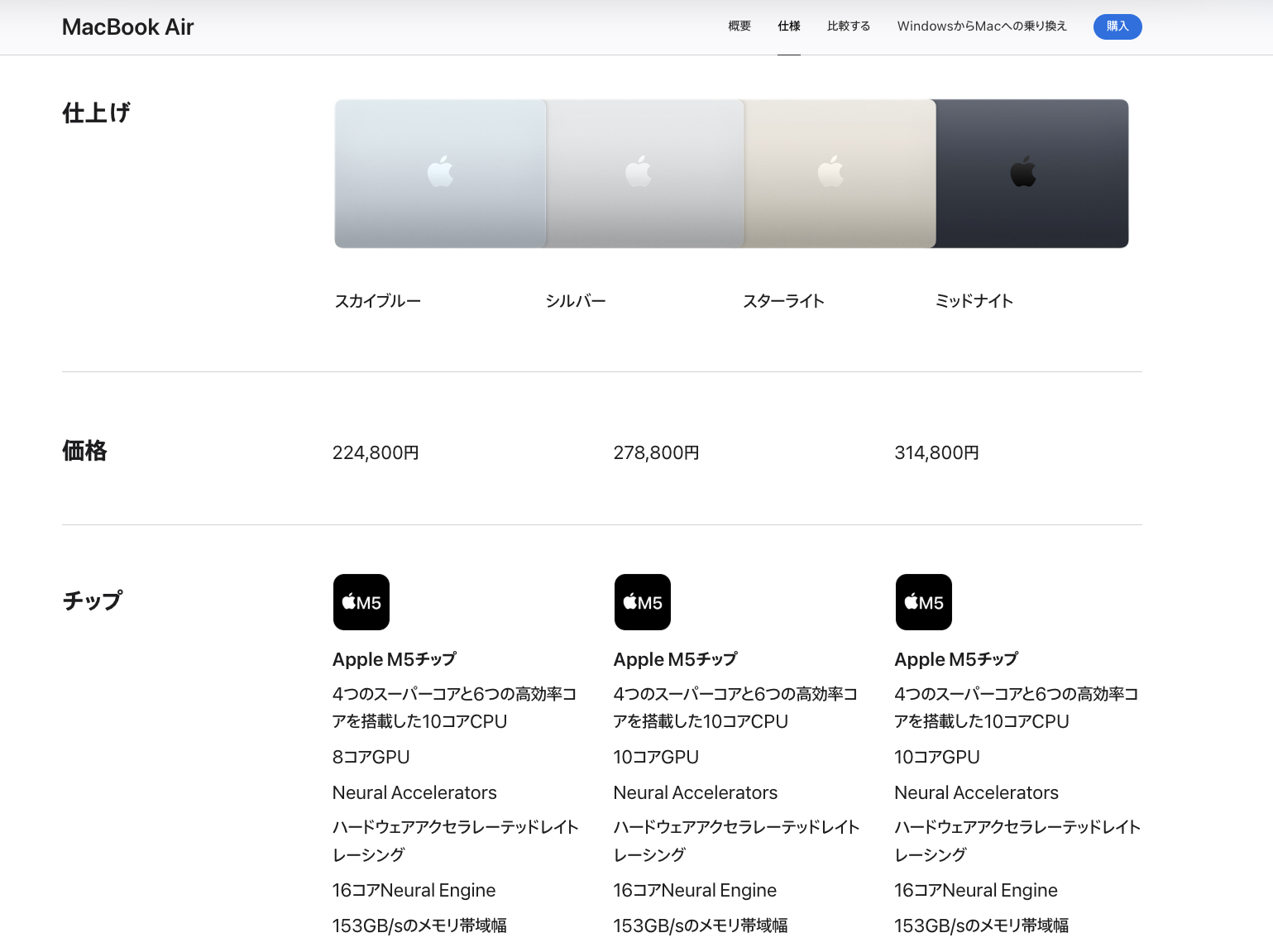
Task: Click the Apple logo on Starlight MacBook
Action: [830, 170]
